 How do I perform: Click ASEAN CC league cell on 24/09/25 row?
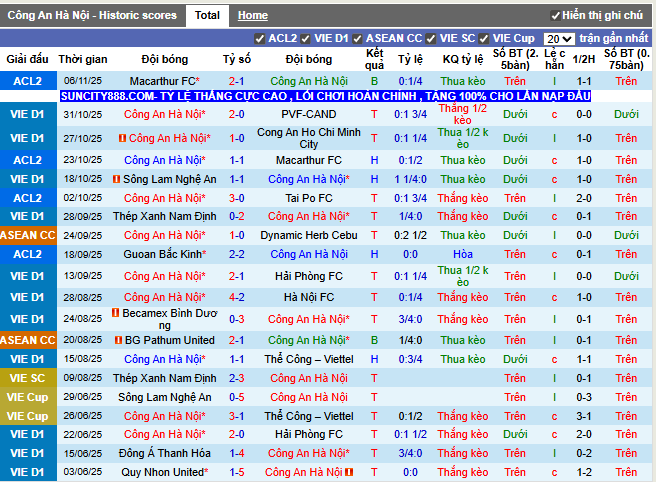(28, 235)
